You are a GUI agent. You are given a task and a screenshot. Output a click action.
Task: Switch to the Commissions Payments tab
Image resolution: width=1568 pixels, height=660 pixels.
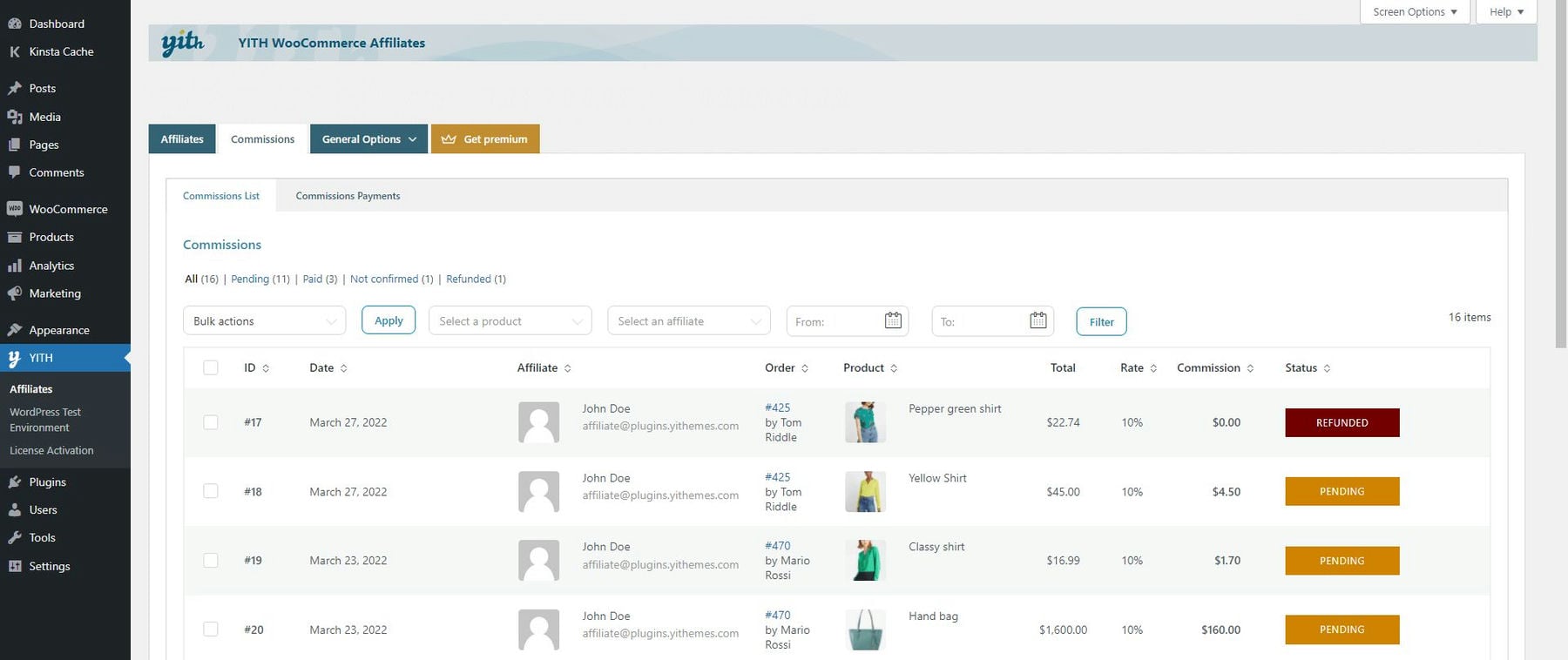pyautogui.click(x=348, y=196)
